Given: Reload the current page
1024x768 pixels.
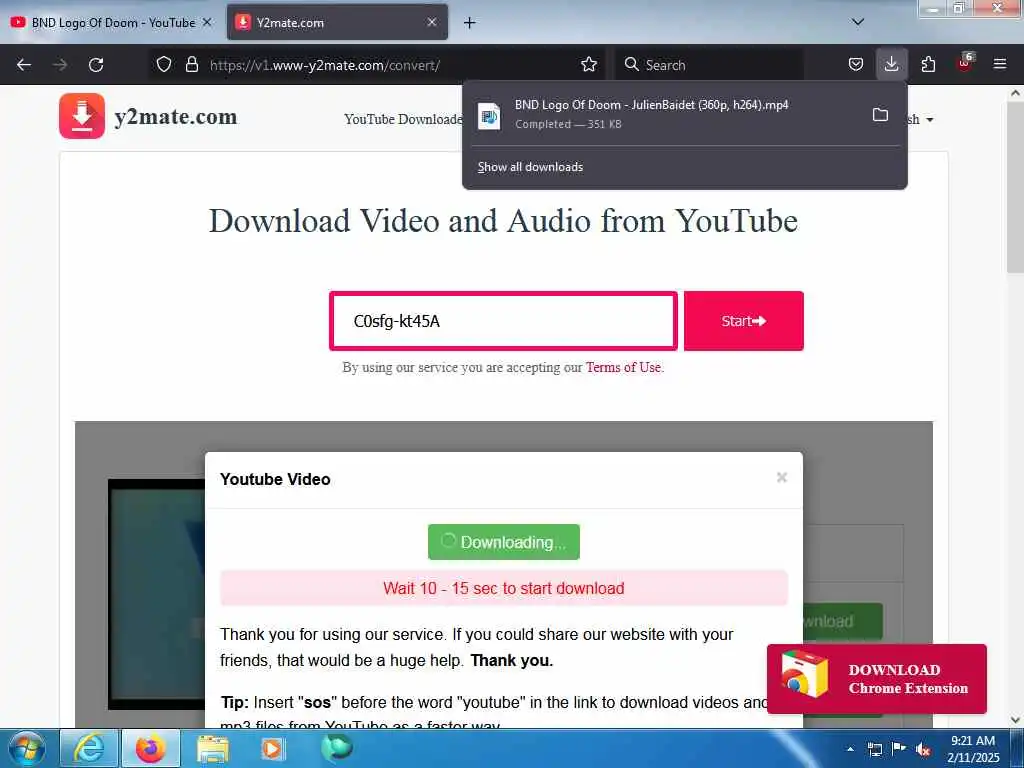Looking at the screenshot, I should pos(96,65).
